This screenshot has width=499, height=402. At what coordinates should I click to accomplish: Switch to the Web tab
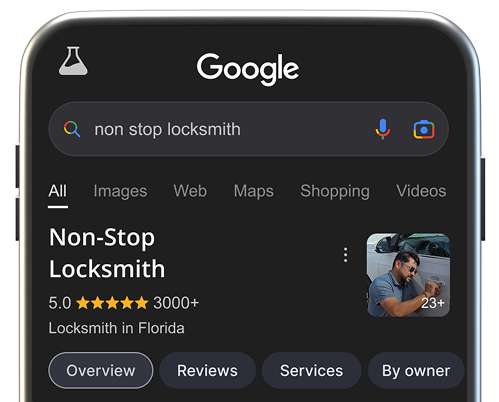190,191
